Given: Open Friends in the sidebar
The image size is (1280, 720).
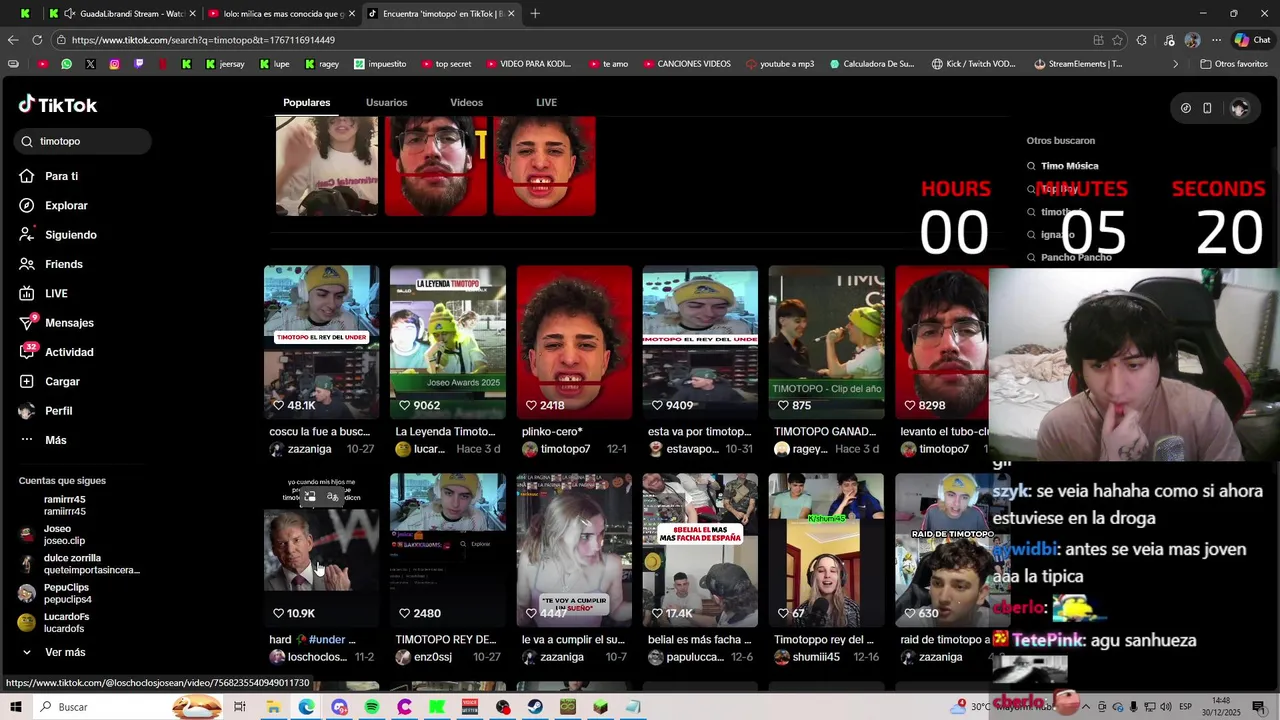Looking at the screenshot, I should coord(63,264).
